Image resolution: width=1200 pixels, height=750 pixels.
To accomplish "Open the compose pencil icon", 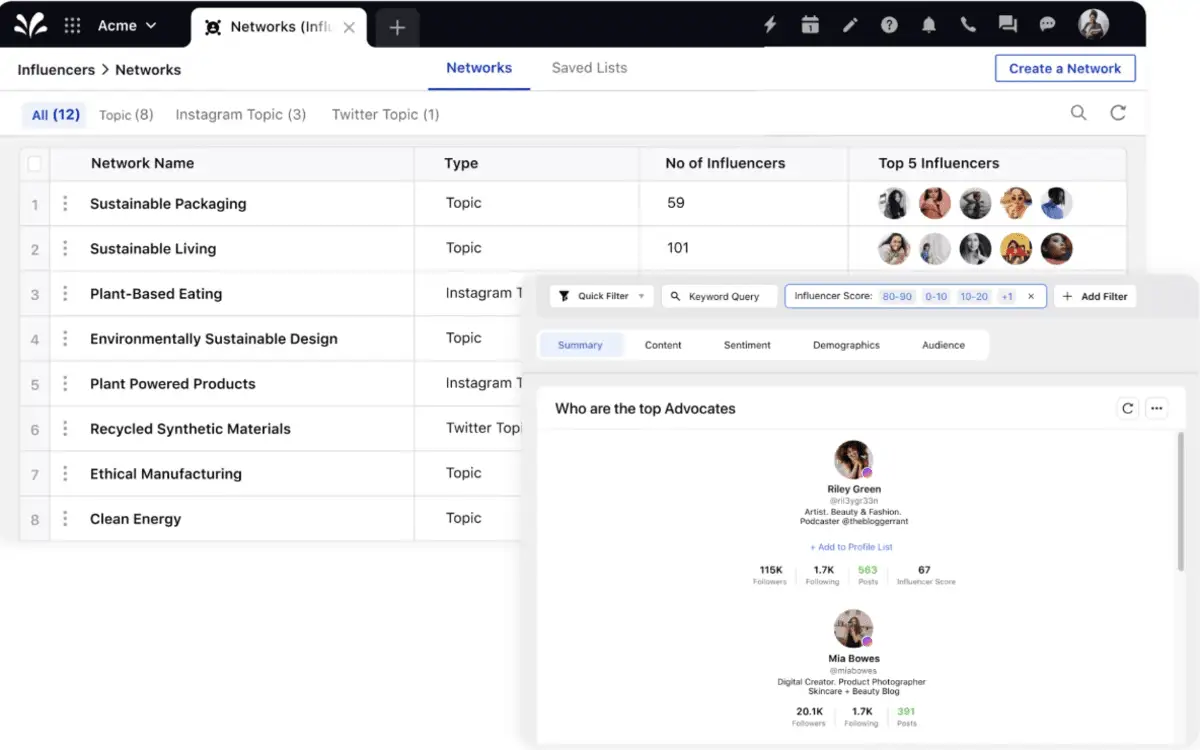I will [x=849, y=24].
